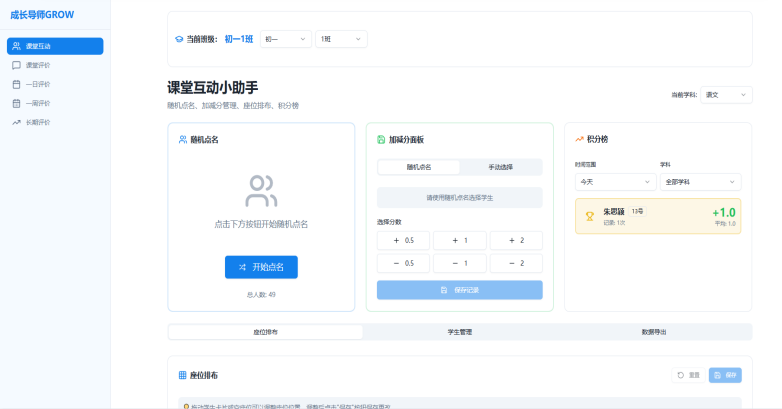Screen dimensions: 782x409
Task: Click the 课堂互动 sidebar icon
Action: click(x=16, y=46)
